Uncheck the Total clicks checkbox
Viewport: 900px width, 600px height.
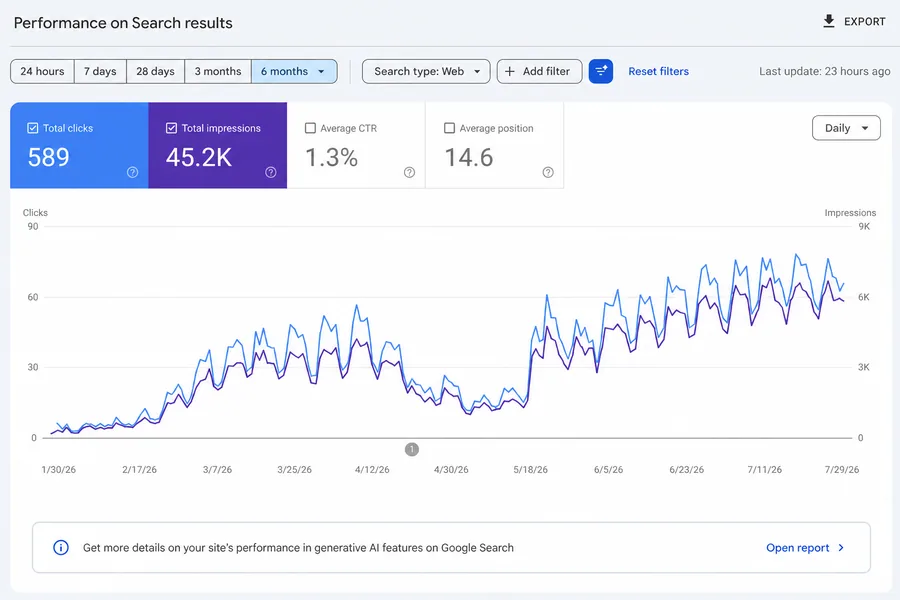click(x=33, y=128)
